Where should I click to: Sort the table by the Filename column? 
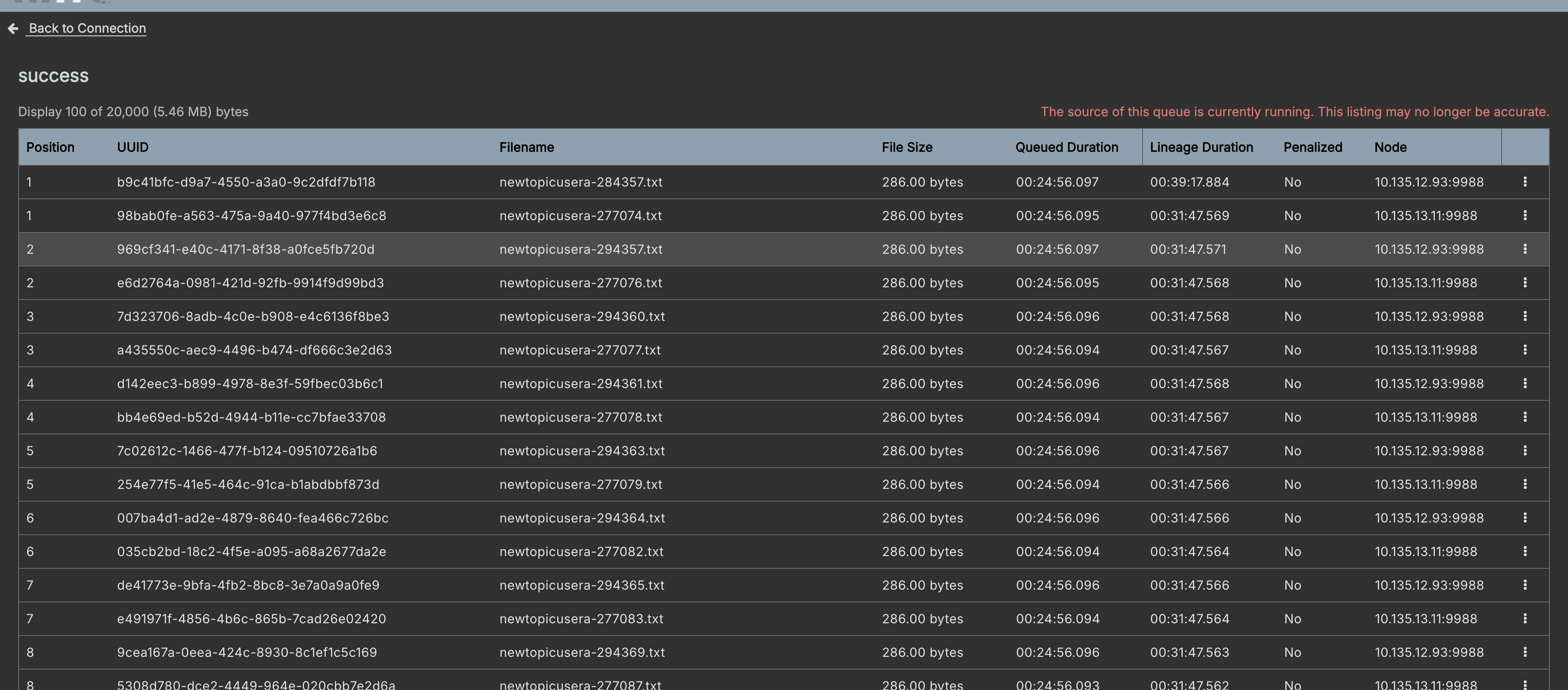point(526,147)
